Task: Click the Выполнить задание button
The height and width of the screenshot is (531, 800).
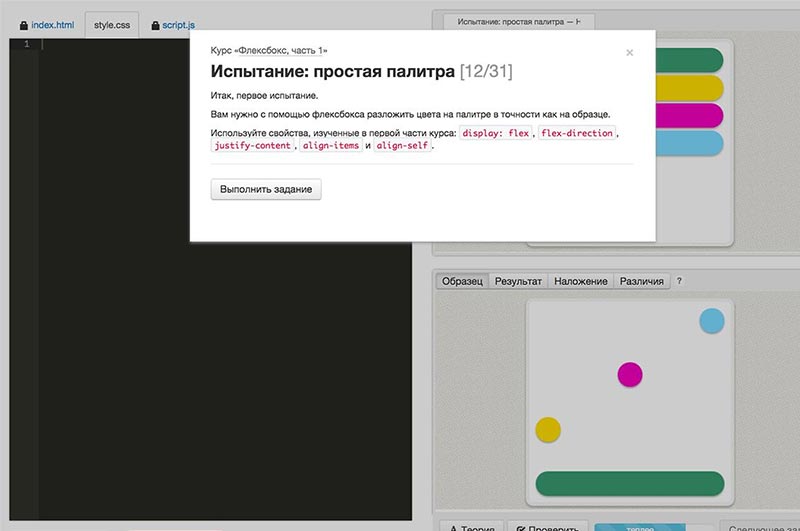Action: point(266,189)
